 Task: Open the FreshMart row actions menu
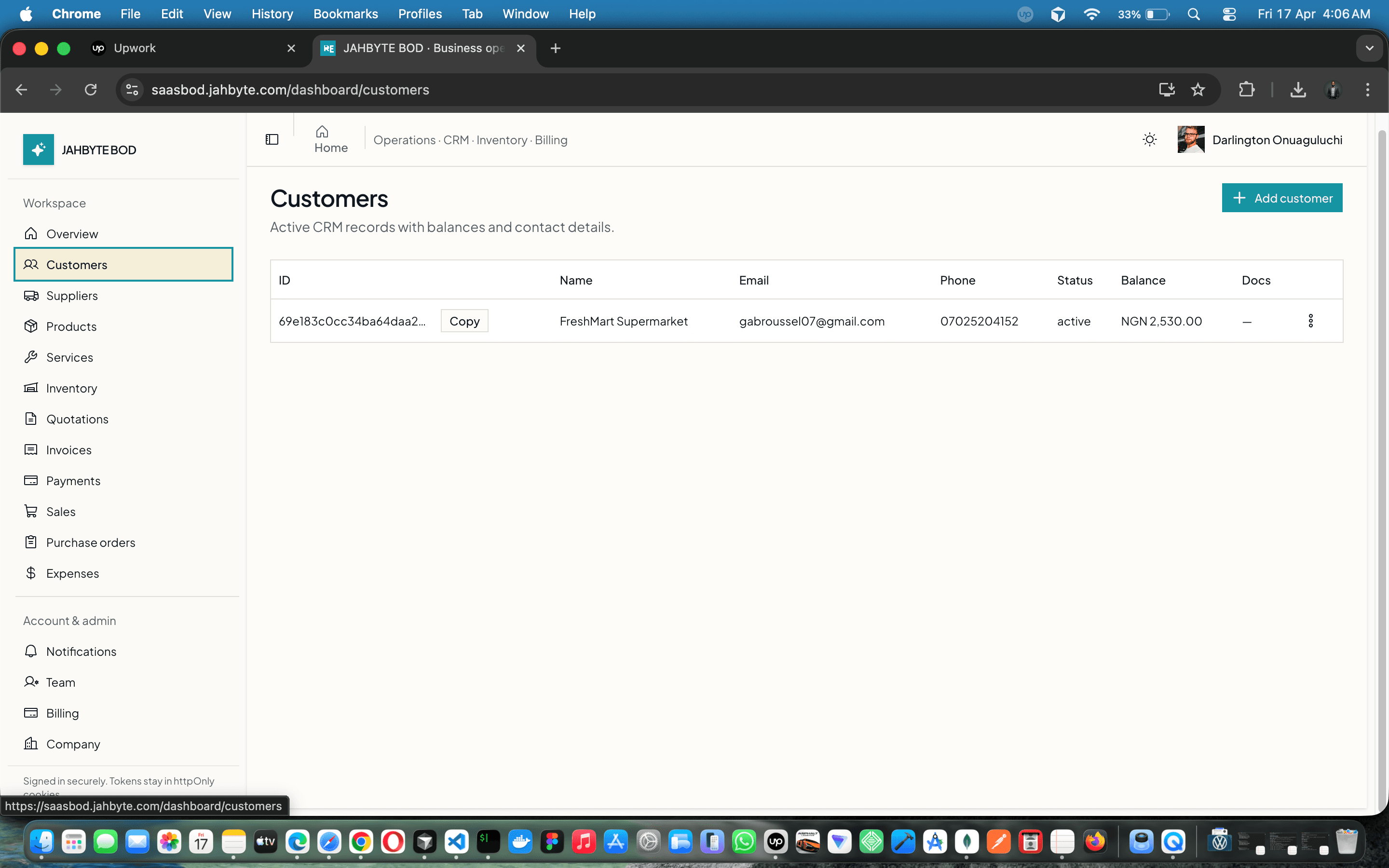[x=1311, y=320]
